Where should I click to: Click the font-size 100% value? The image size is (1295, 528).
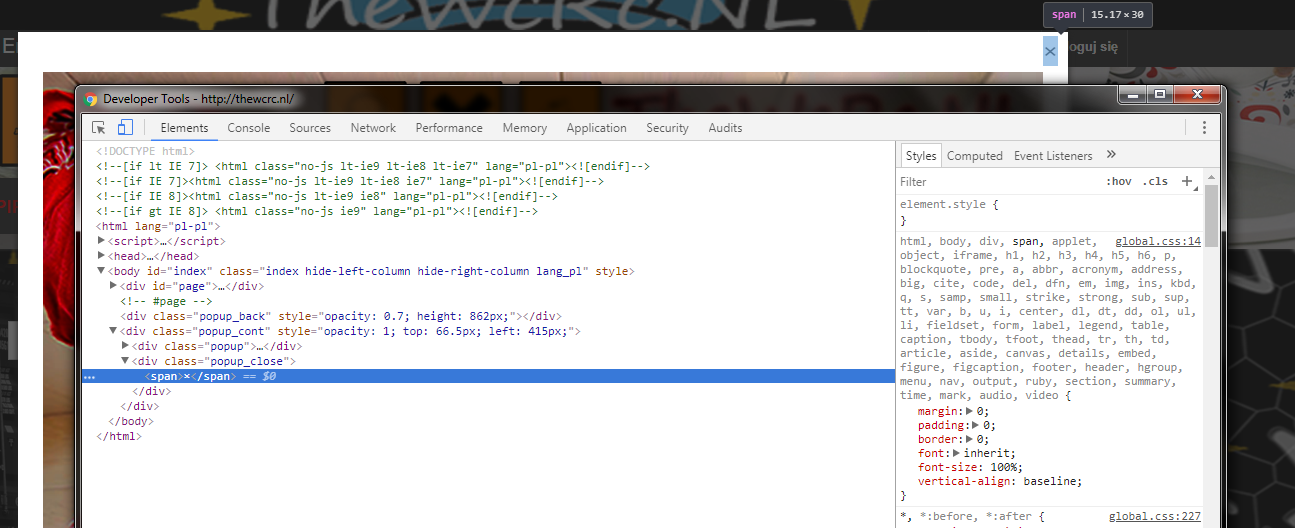pyautogui.click(x=1004, y=467)
